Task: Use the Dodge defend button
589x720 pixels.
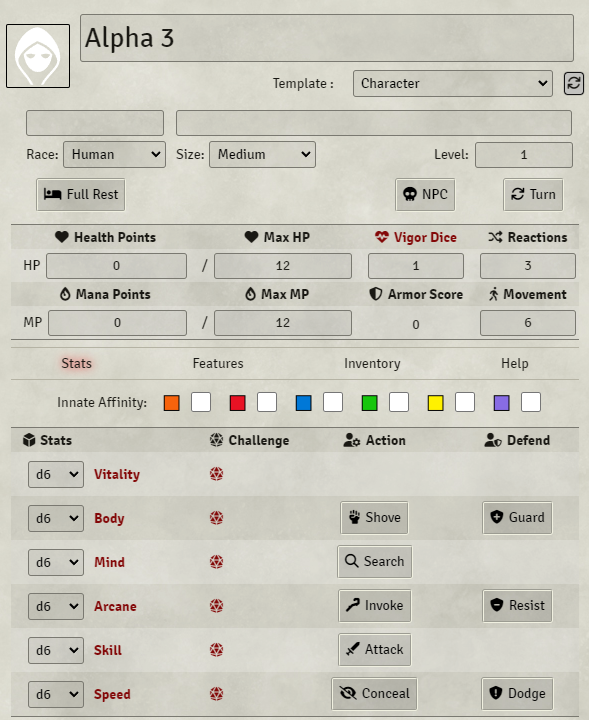Action: 517,693
